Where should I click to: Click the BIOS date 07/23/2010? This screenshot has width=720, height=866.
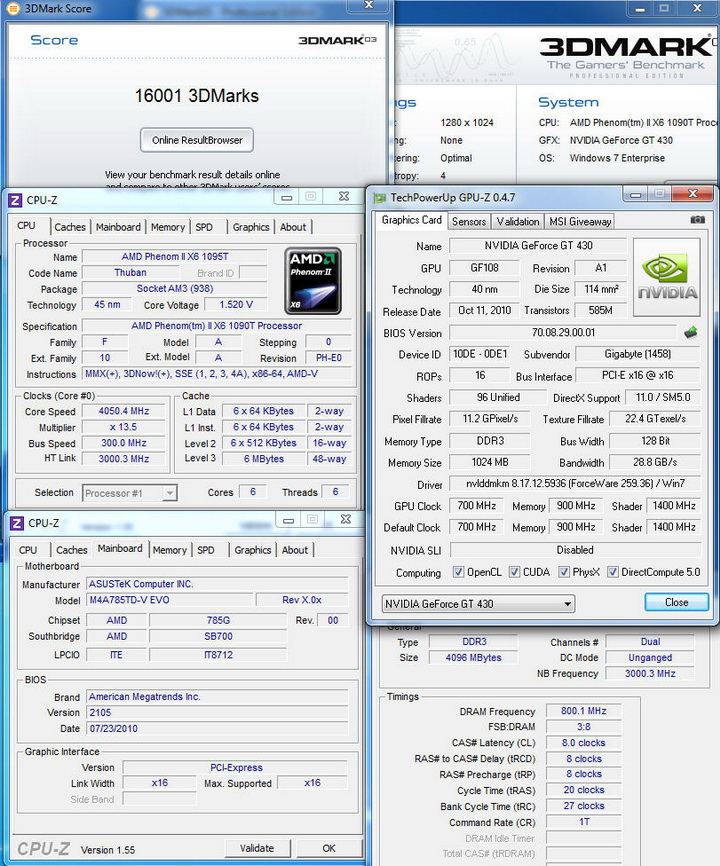(218, 728)
